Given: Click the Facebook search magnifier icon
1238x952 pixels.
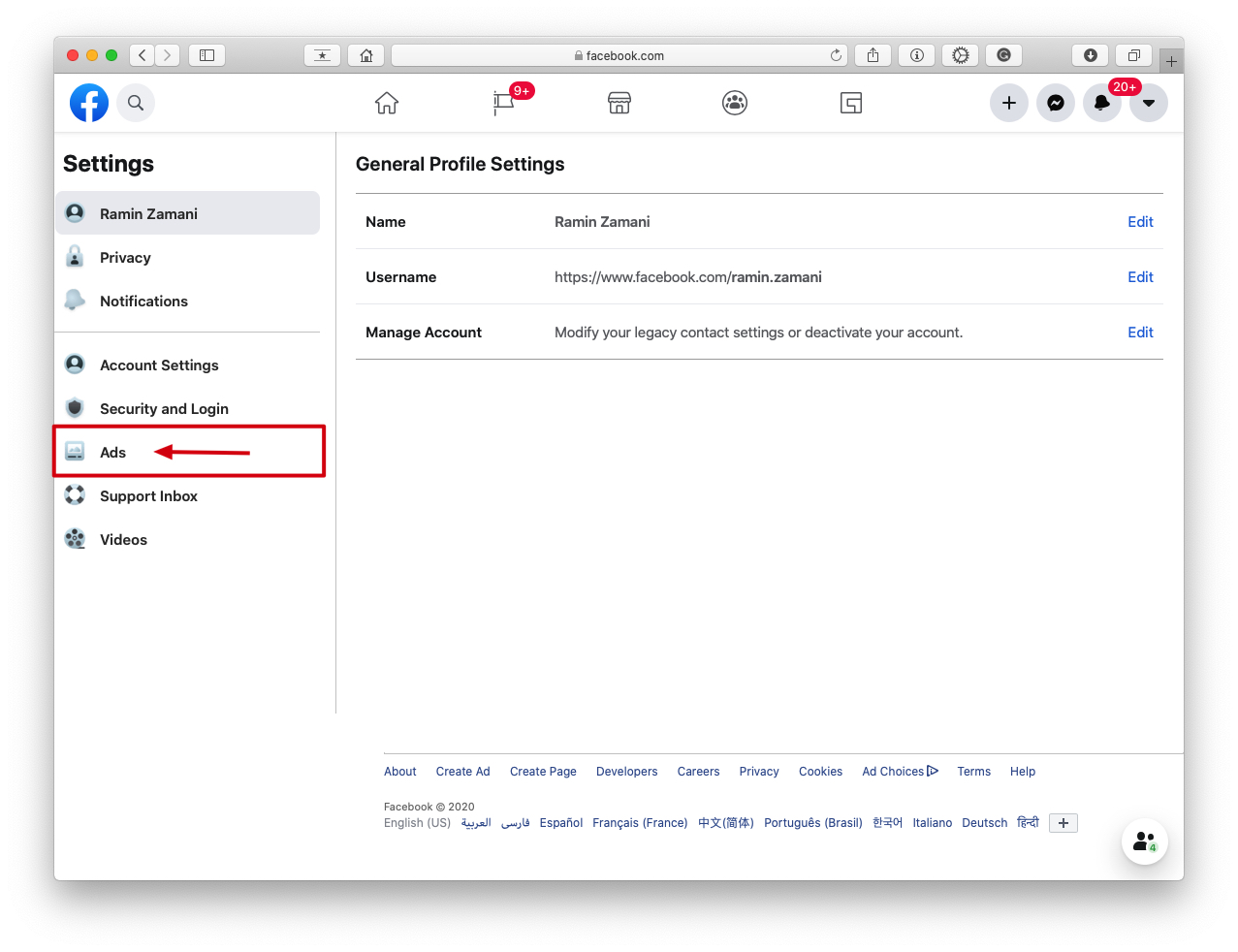Looking at the screenshot, I should [x=136, y=103].
